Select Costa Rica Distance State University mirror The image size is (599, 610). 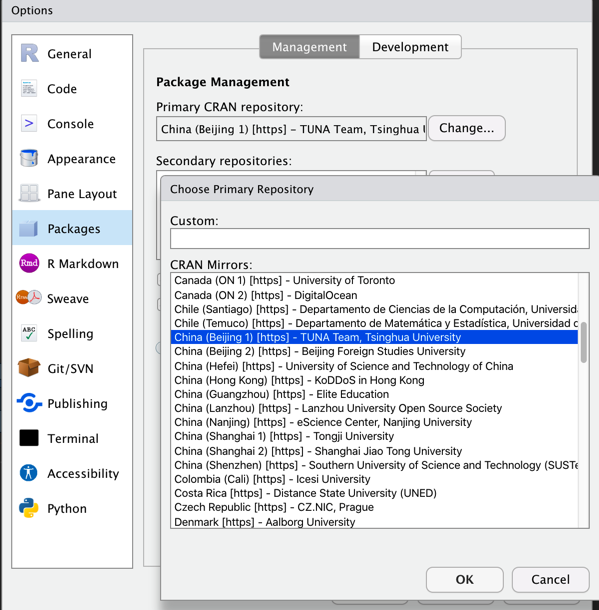coord(374,493)
